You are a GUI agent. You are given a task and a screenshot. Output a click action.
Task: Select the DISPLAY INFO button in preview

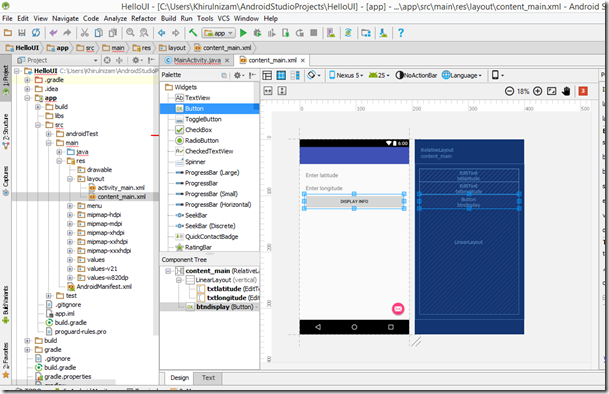pos(354,201)
